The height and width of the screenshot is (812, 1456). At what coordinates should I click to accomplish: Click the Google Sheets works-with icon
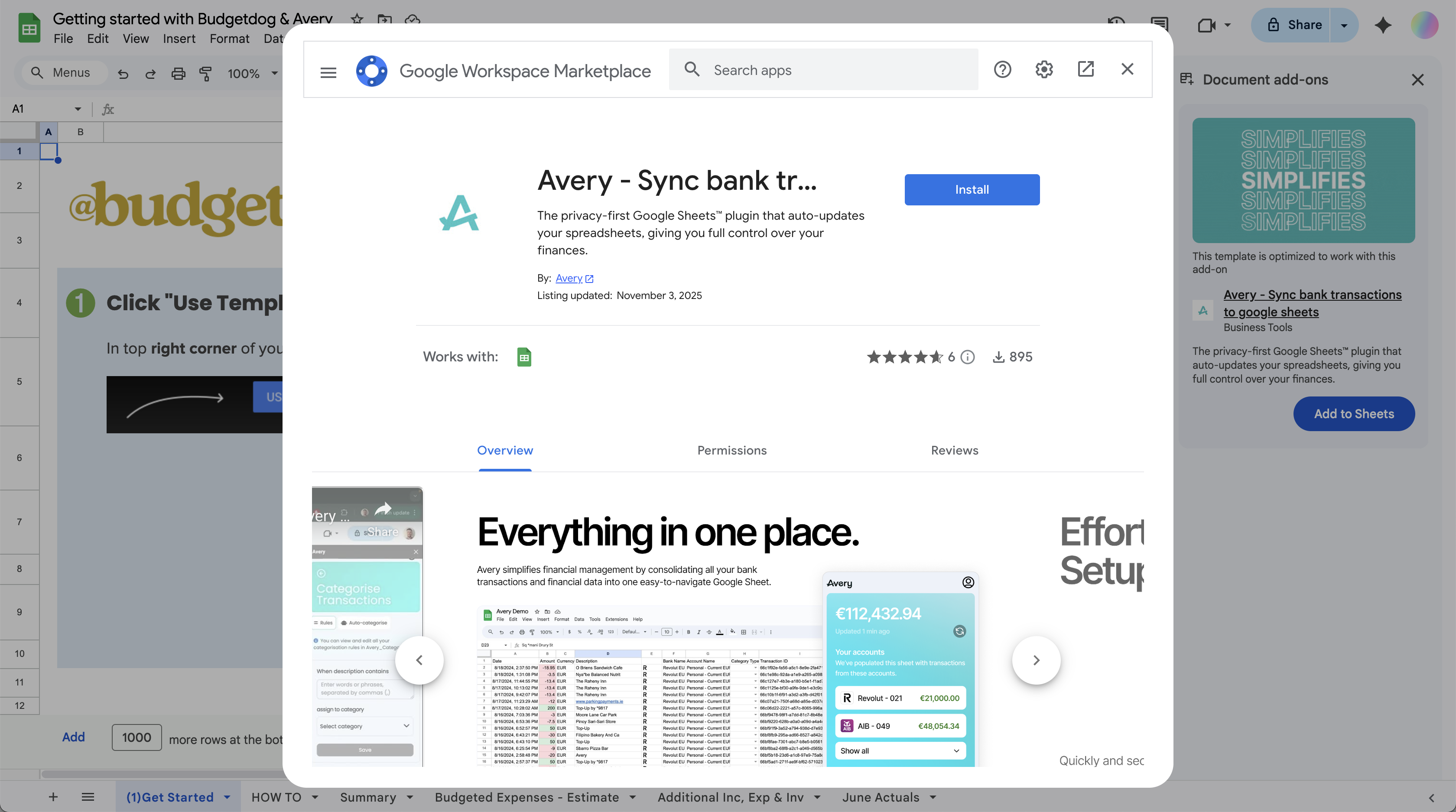coord(523,357)
